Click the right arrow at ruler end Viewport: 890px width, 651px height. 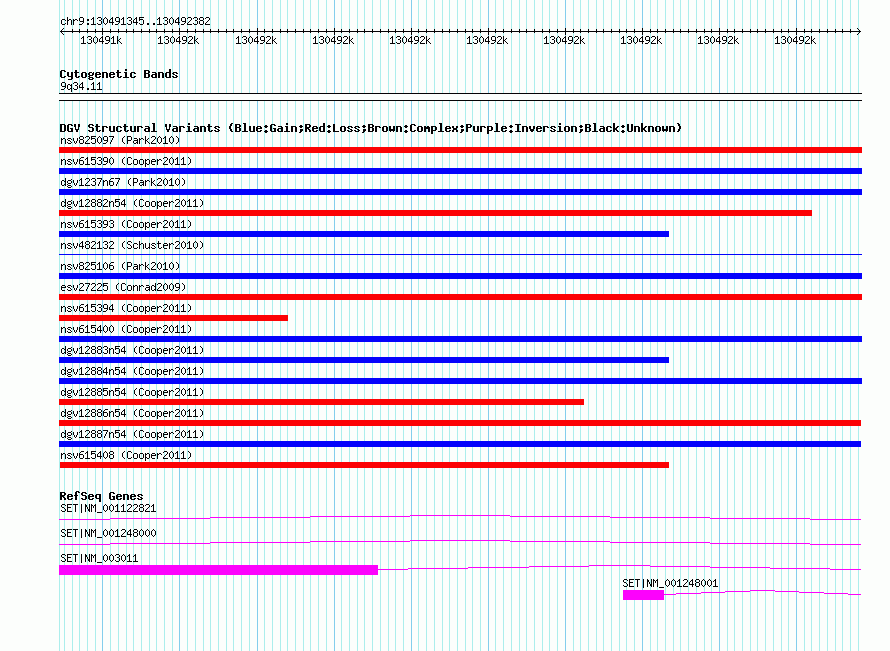pos(859,32)
